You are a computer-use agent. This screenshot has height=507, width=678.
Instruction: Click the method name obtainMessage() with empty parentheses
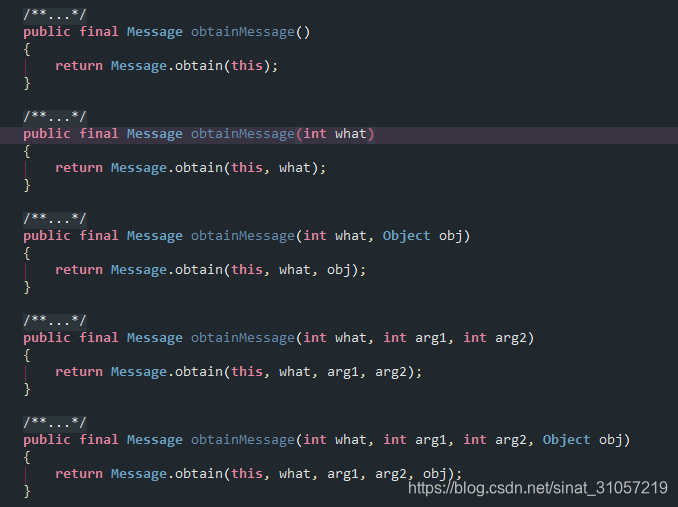(x=243, y=32)
